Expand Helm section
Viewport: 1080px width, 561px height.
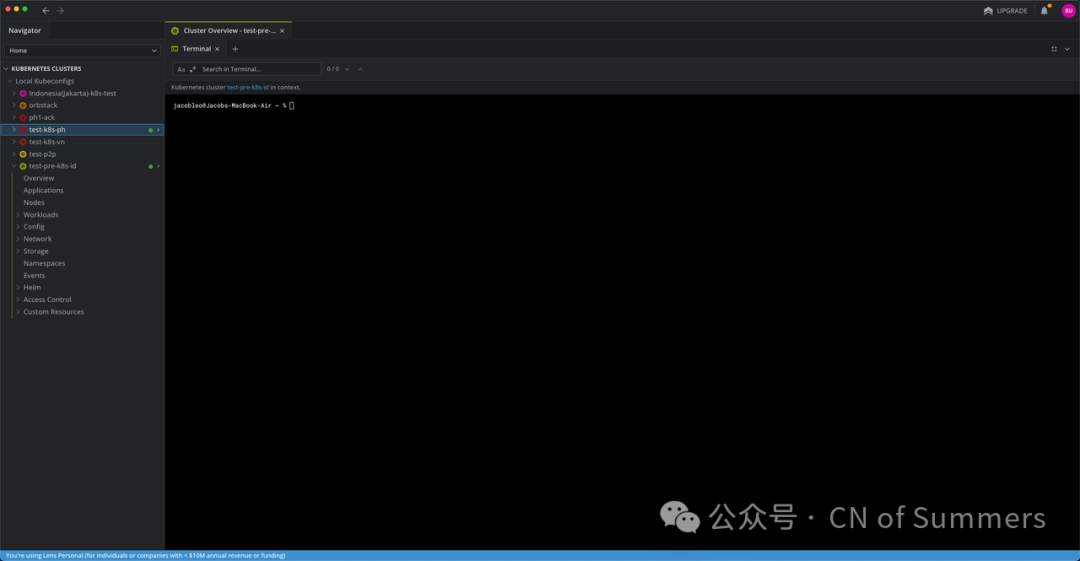[x=18, y=287]
